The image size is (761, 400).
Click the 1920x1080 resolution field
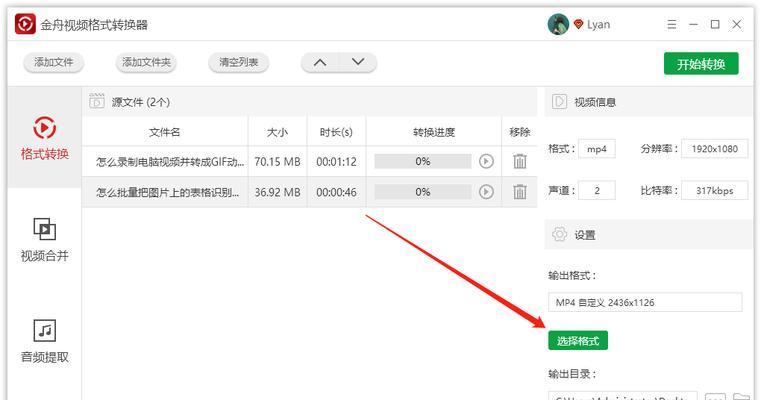click(714, 149)
